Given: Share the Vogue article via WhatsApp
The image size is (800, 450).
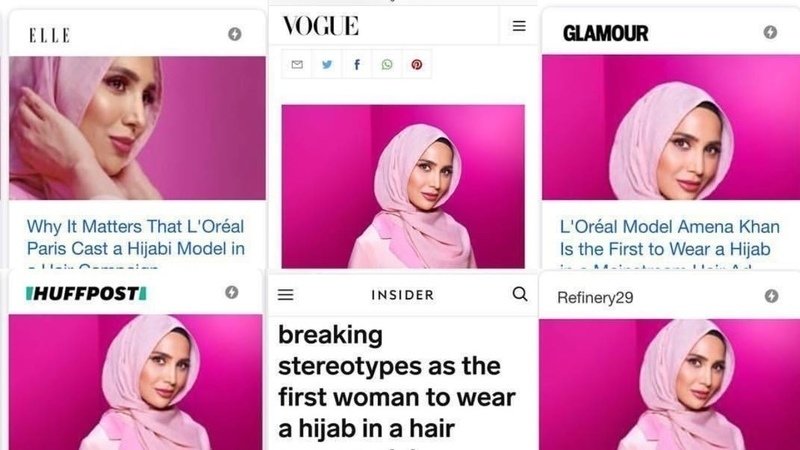Looking at the screenshot, I should click(387, 64).
